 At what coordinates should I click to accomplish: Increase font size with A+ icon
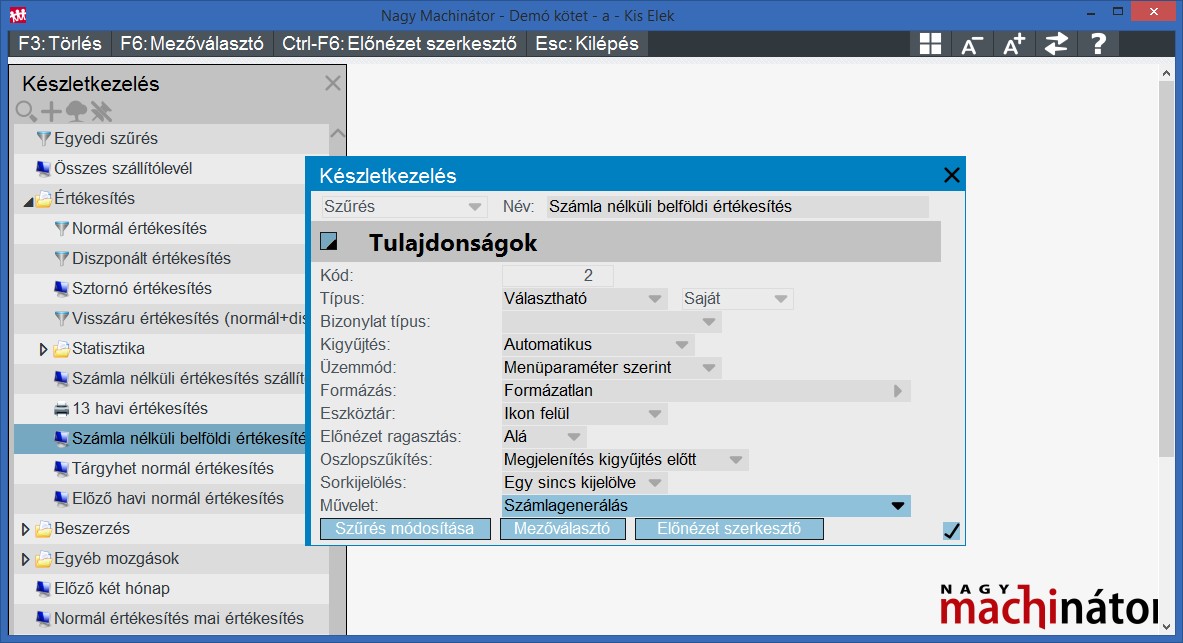(1014, 44)
